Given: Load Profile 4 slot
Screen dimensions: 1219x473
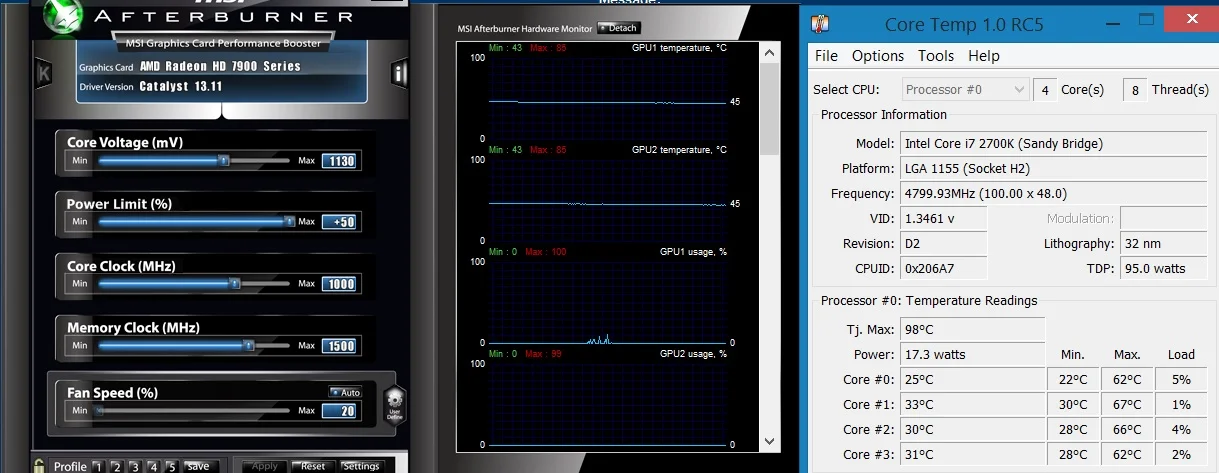Looking at the screenshot, I should (x=152, y=466).
